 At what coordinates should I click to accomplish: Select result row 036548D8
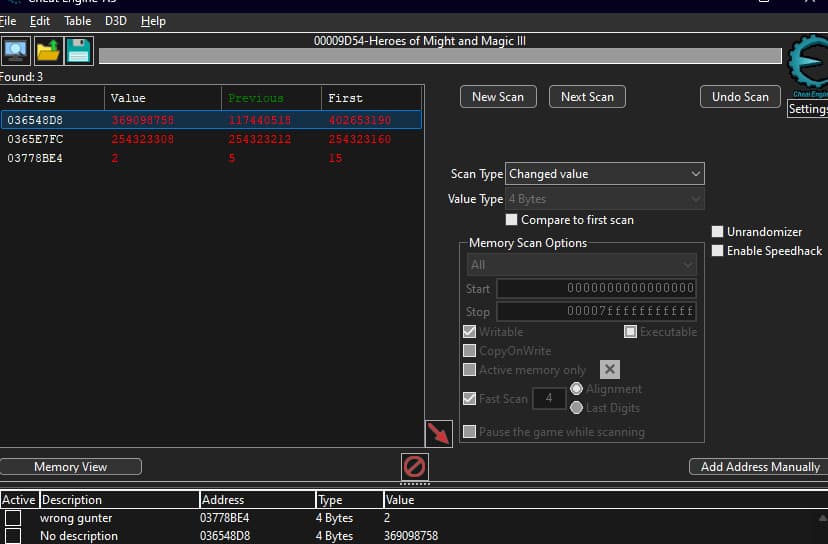click(x=211, y=120)
